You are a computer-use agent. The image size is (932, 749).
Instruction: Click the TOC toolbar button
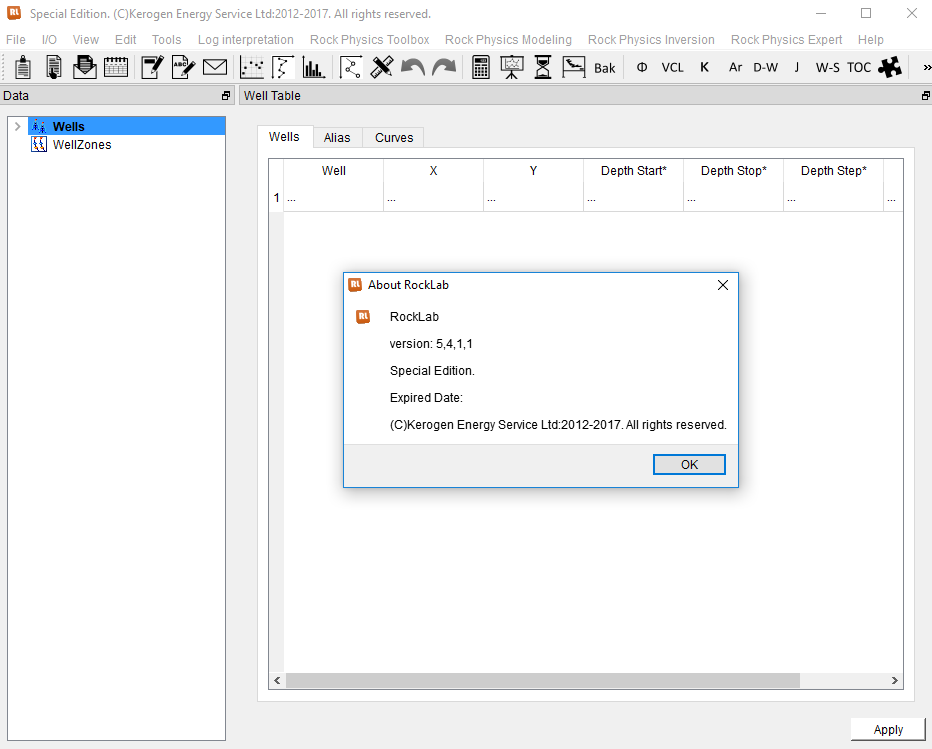[859, 67]
